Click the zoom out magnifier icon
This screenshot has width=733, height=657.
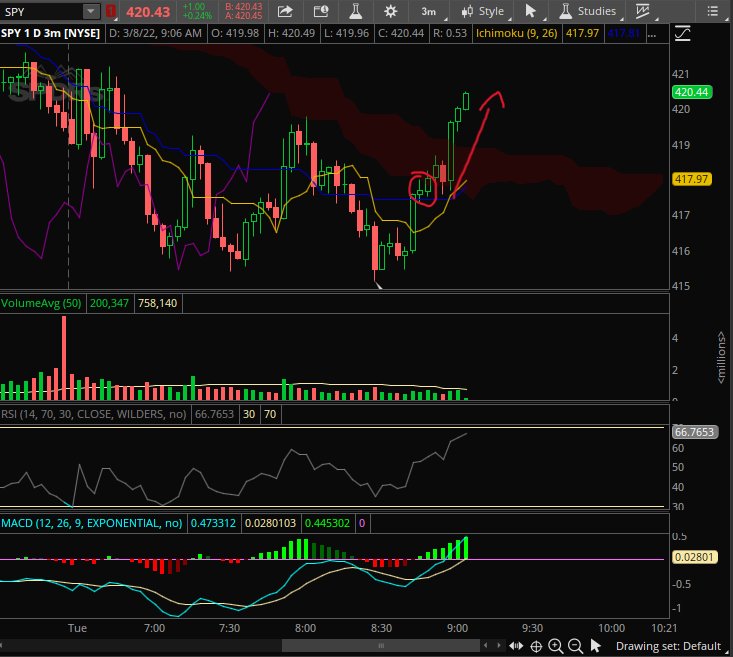pyautogui.click(x=575, y=646)
